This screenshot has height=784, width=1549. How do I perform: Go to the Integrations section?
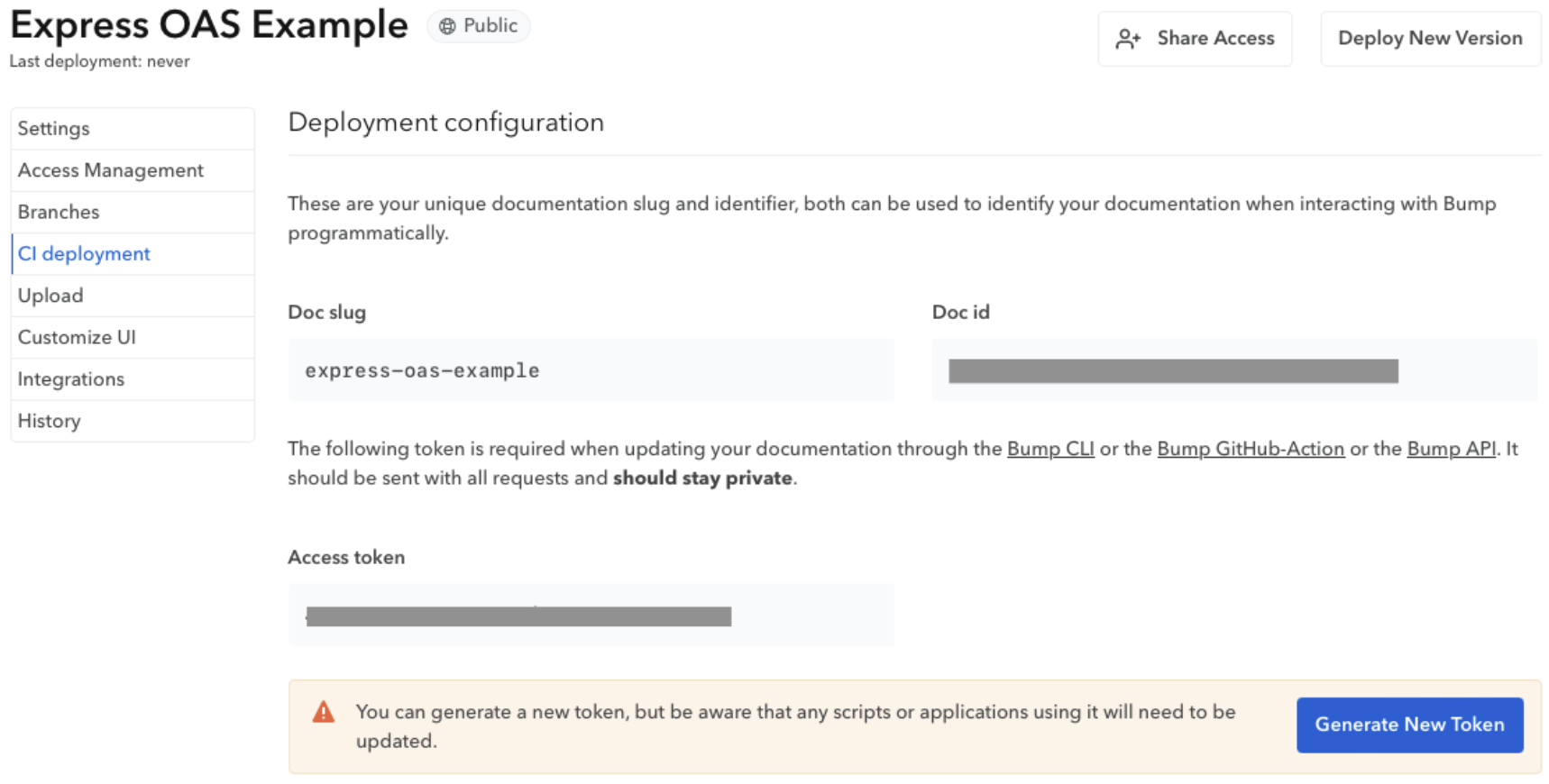click(x=70, y=378)
